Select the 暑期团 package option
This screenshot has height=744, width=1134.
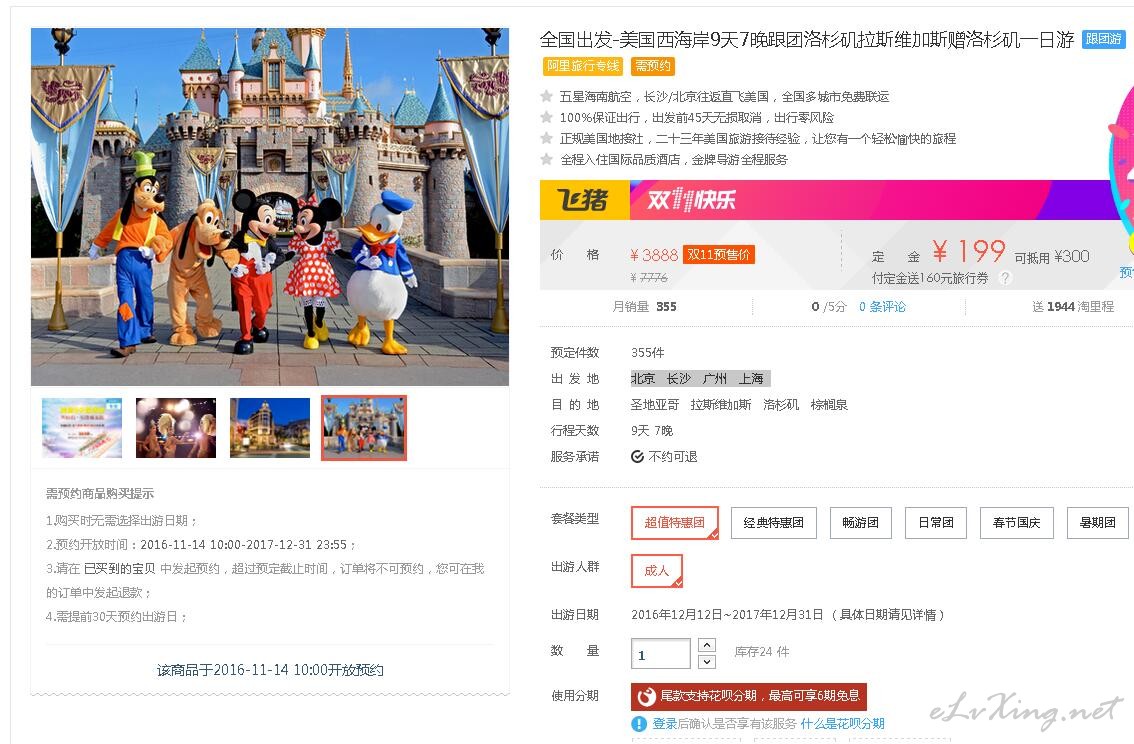[x=1097, y=523]
